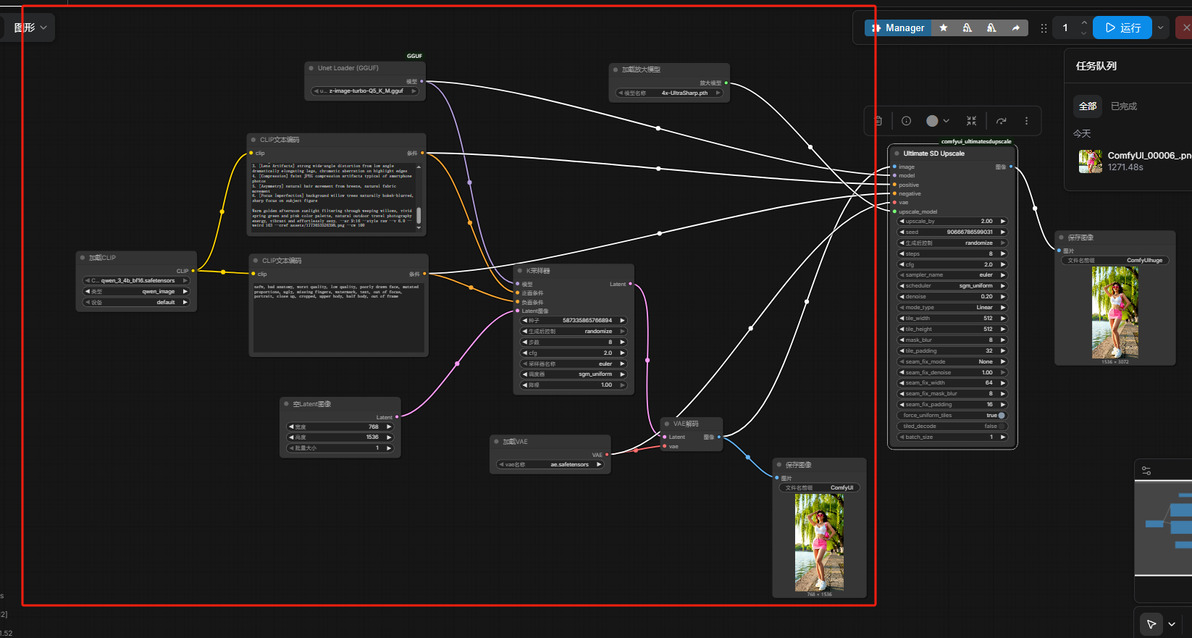Collapse the Unet Loader (GGUF) node dot
The image size is (1192, 638).
tap(311, 68)
